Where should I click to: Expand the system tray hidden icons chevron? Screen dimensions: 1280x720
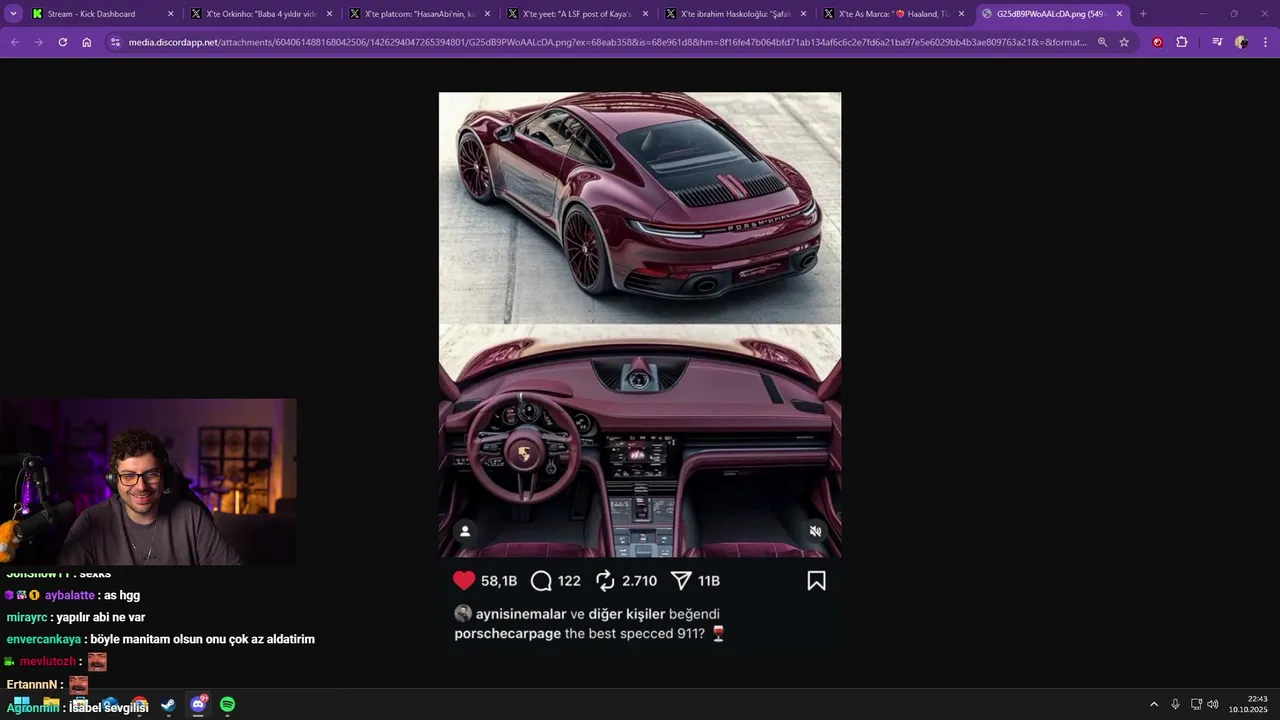click(1154, 704)
